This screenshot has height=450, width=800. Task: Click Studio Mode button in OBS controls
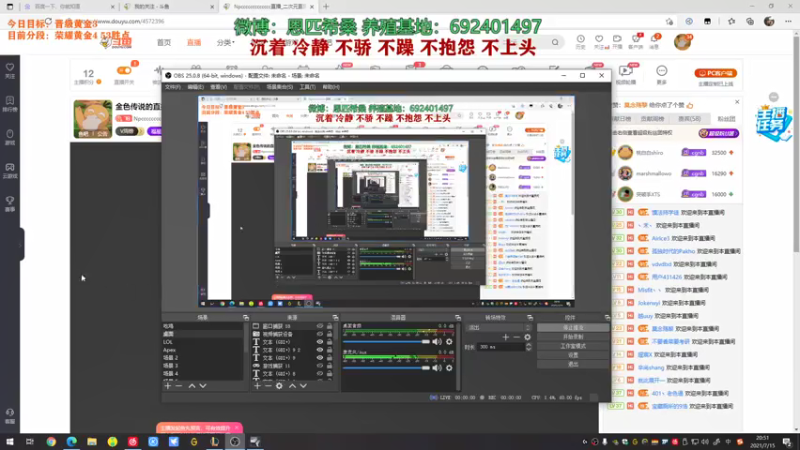click(x=573, y=346)
